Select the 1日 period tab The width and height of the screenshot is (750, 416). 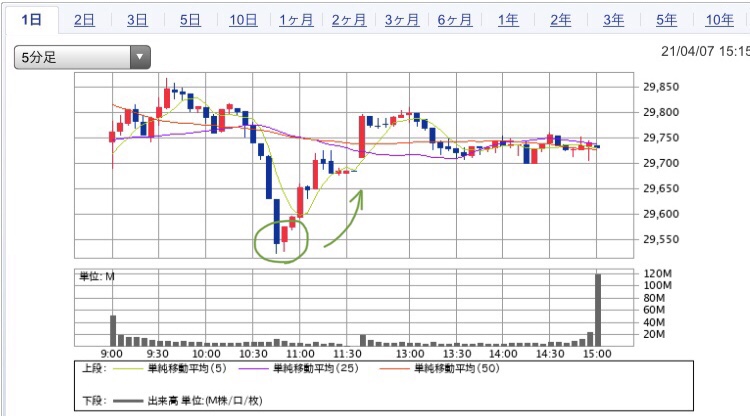tap(32, 20)
